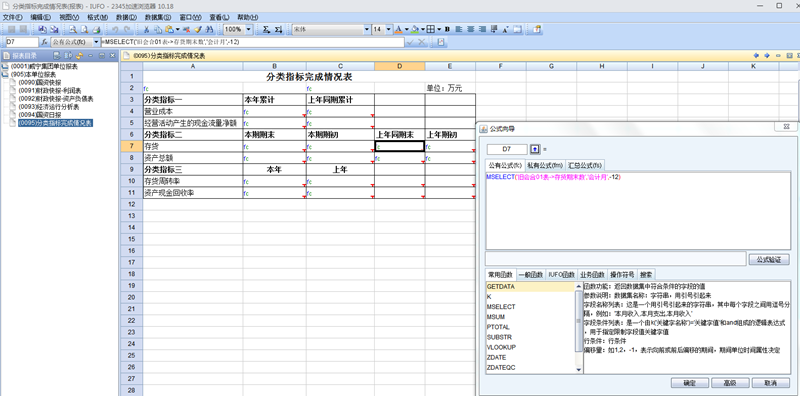Select column D header in spreadsheet
The image size is (800, 396).
(x=399, y=66)
